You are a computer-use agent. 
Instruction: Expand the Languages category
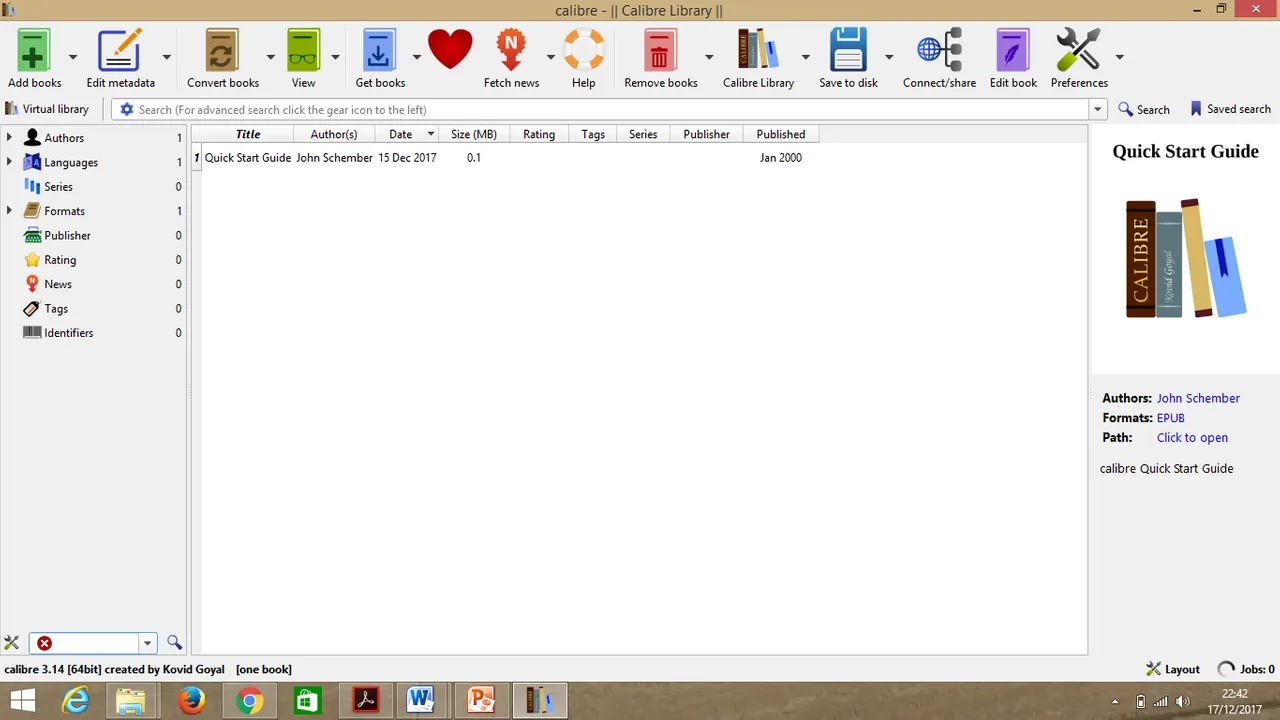click(9, 162)
